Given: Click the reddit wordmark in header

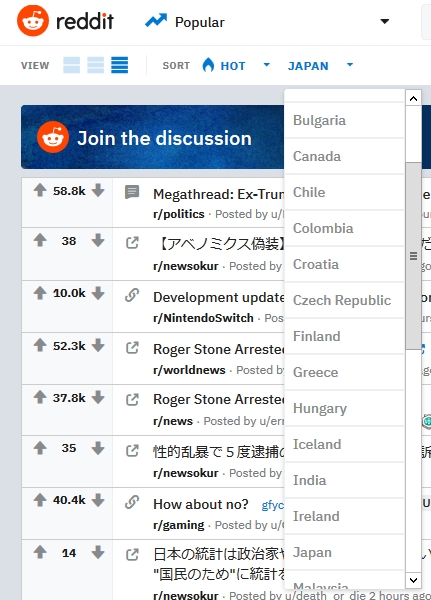Looking at the screenshot, I should point(85,21).
